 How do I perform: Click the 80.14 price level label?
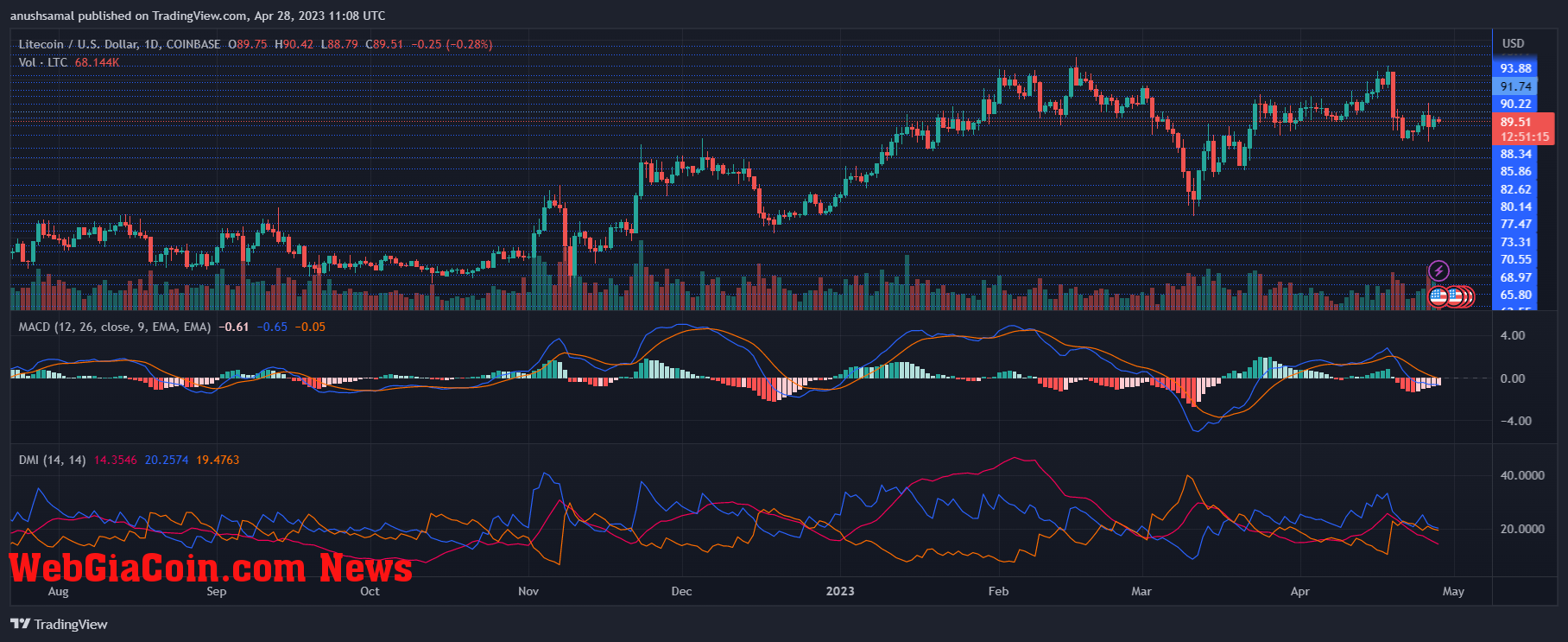1515,207
